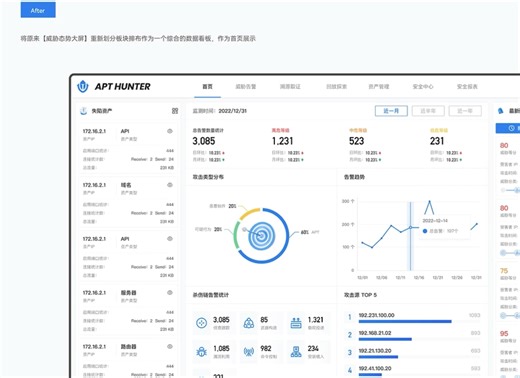The width and height of the screenshot is (520, 378).
Task: Click the 攻击源 TOP 5 heading
Action: pyautogui.click(x=360, y=295)
